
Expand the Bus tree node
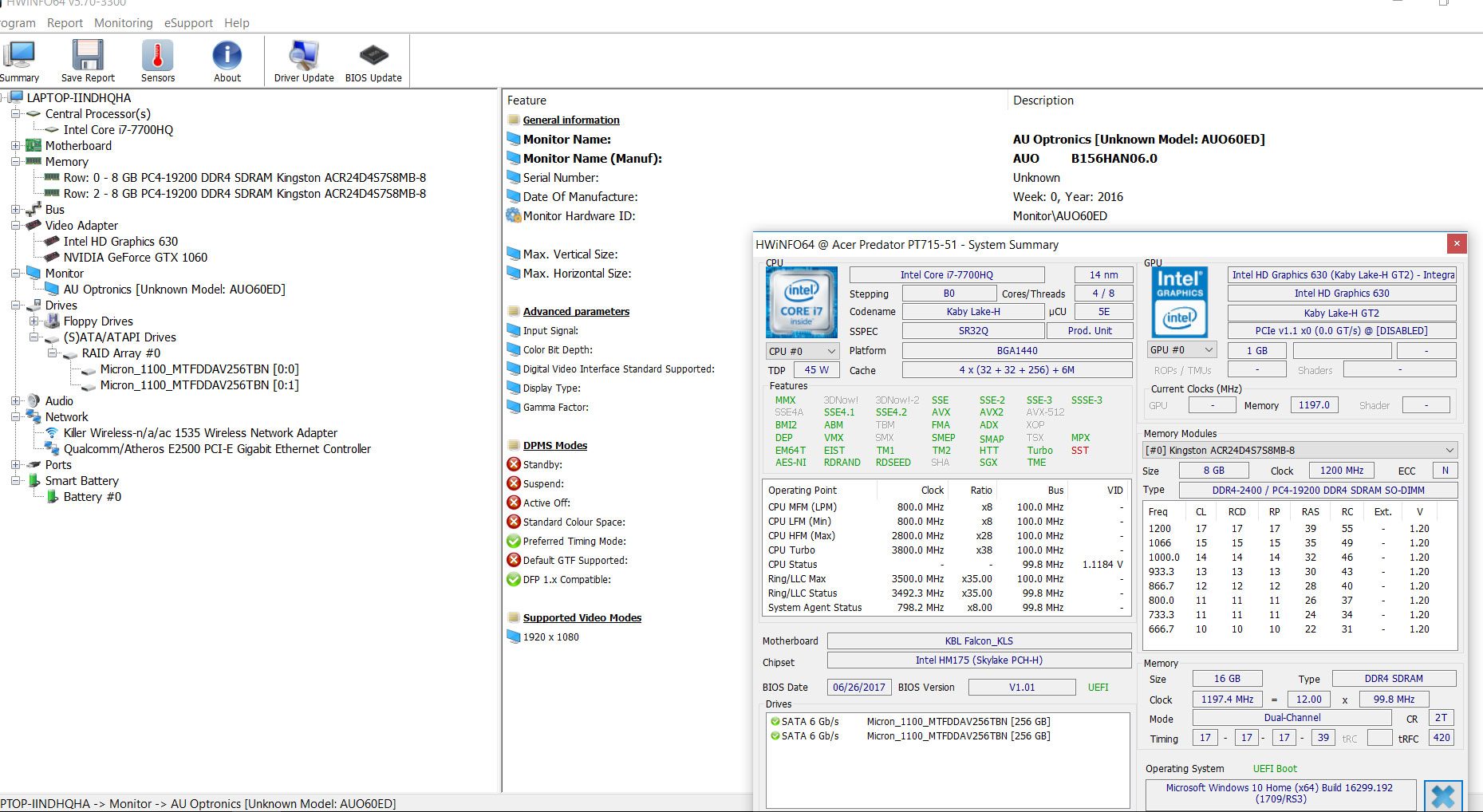click(15, 209)
